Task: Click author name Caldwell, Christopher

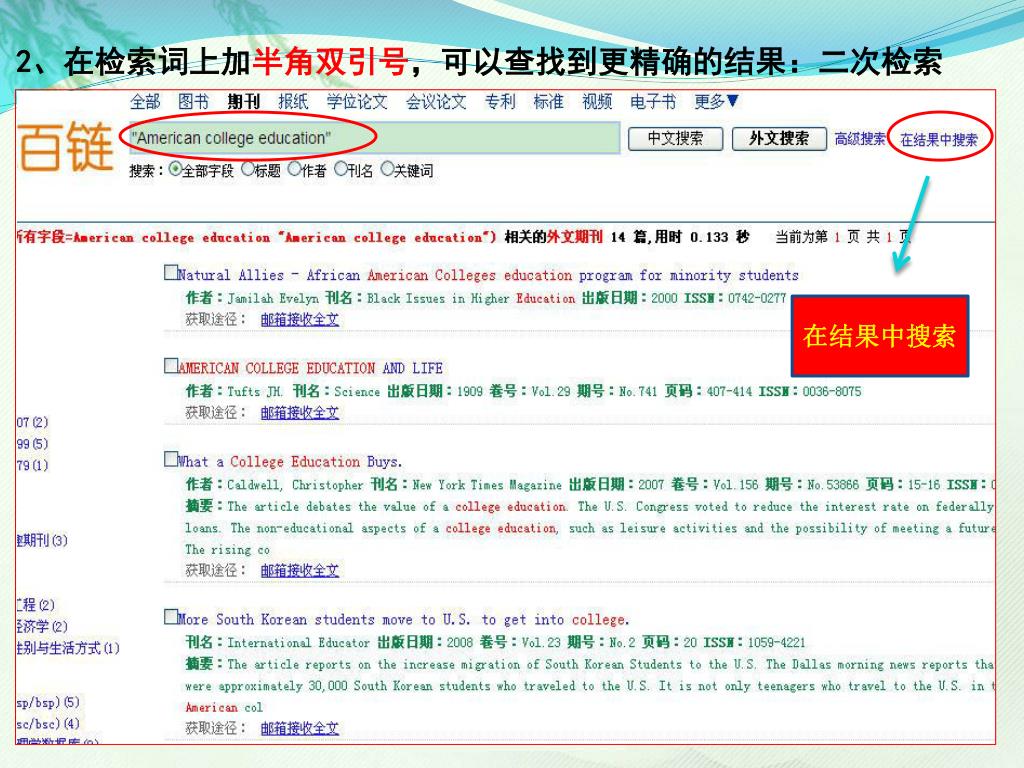Action: pyautogui.click(x=295, y=485)
